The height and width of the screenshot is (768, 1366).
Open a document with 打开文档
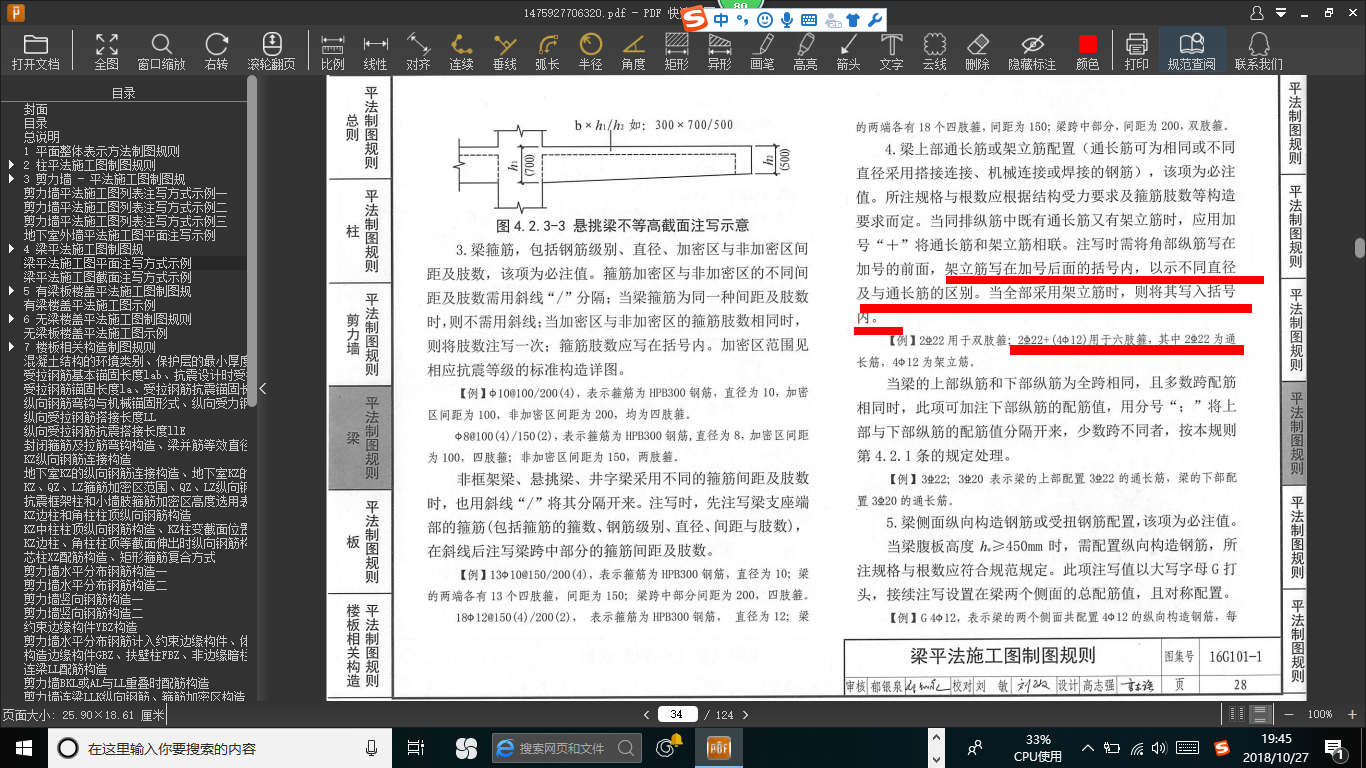tap(36, 52)
